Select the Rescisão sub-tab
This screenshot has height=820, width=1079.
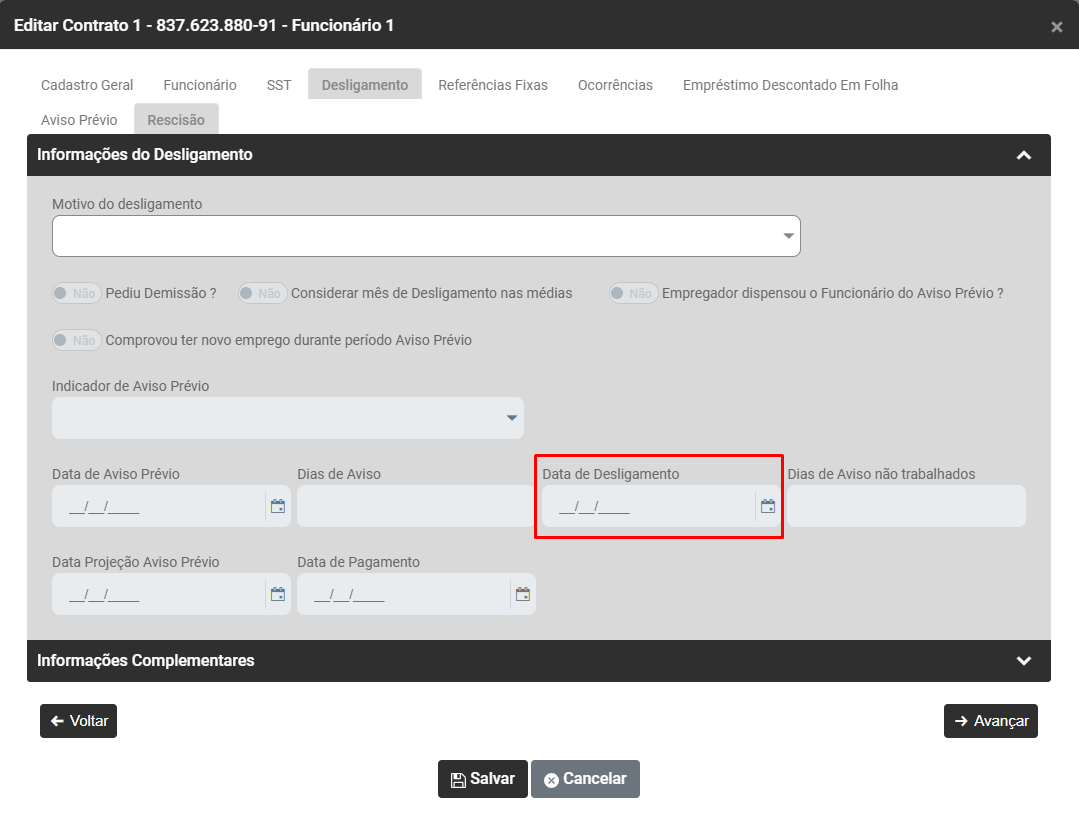point(176,120)
